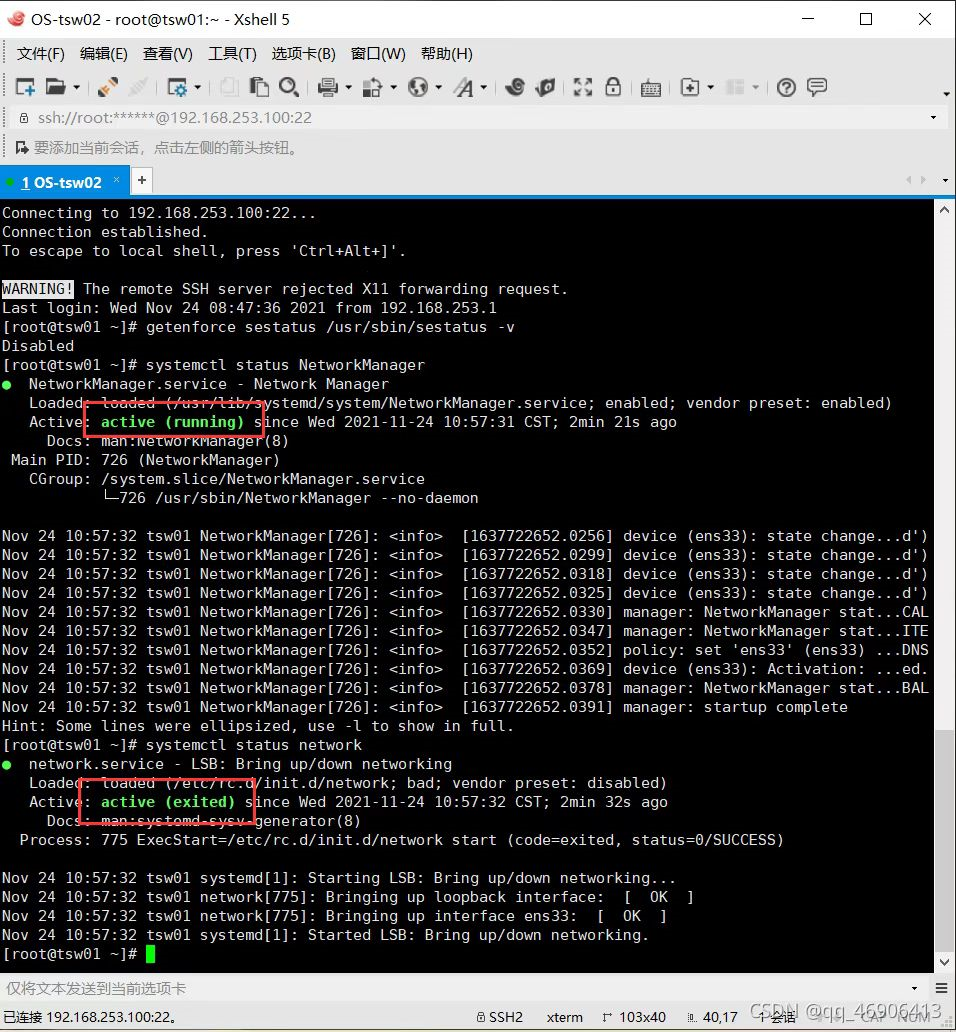The image size is (956, 1032).
Task: Click the Xftp swirl icon
Action: tap(515, 87)
